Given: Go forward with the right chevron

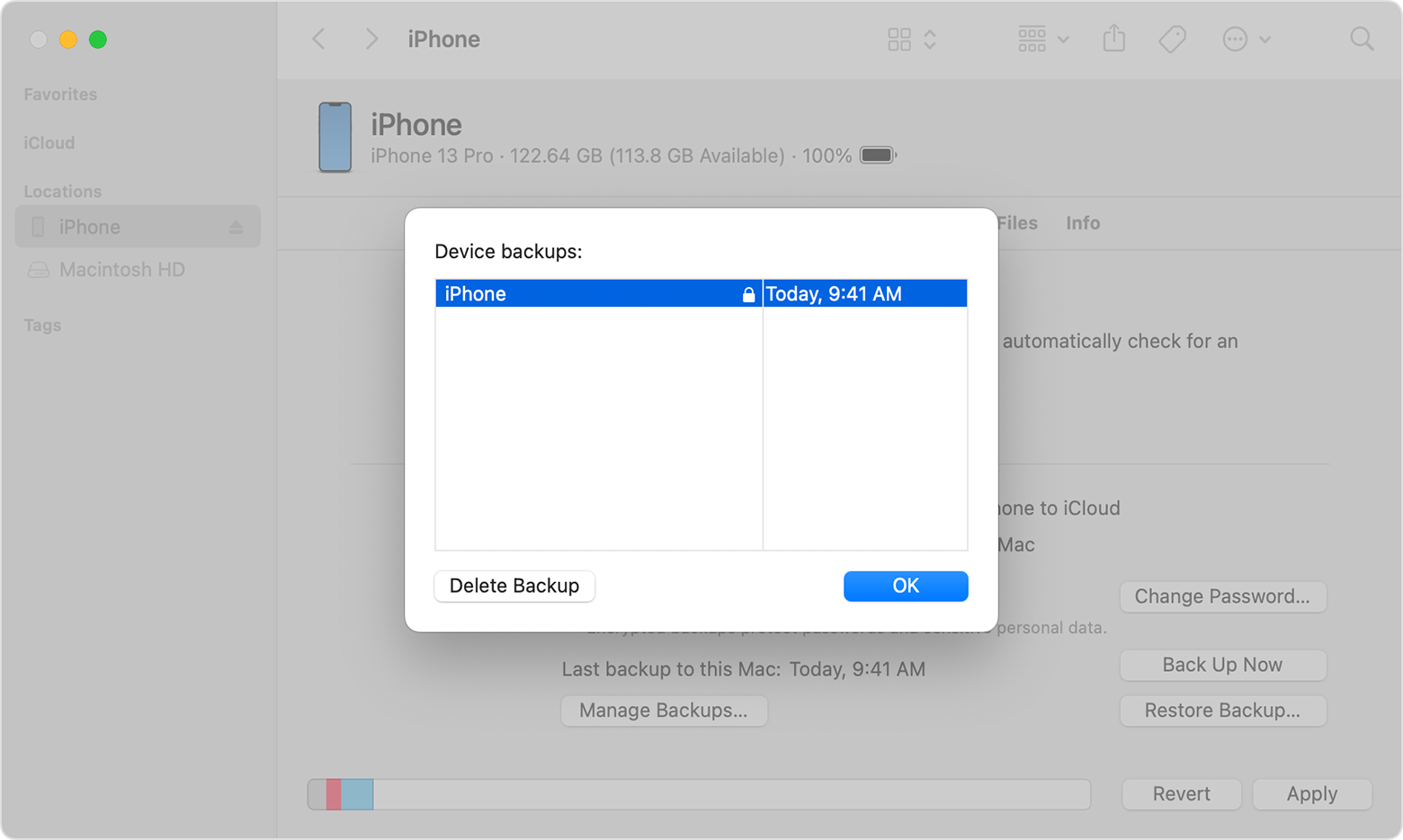Looking at the screenshot, I should click(x=371, y=39).
